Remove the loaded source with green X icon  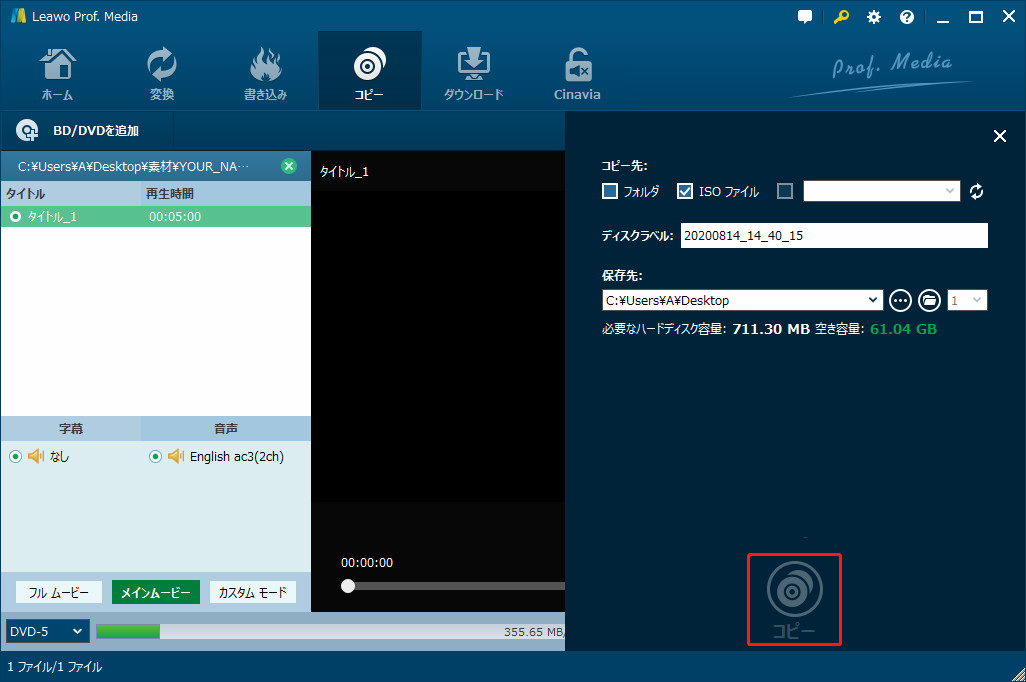pyautogui.click(x=289, y=166)
